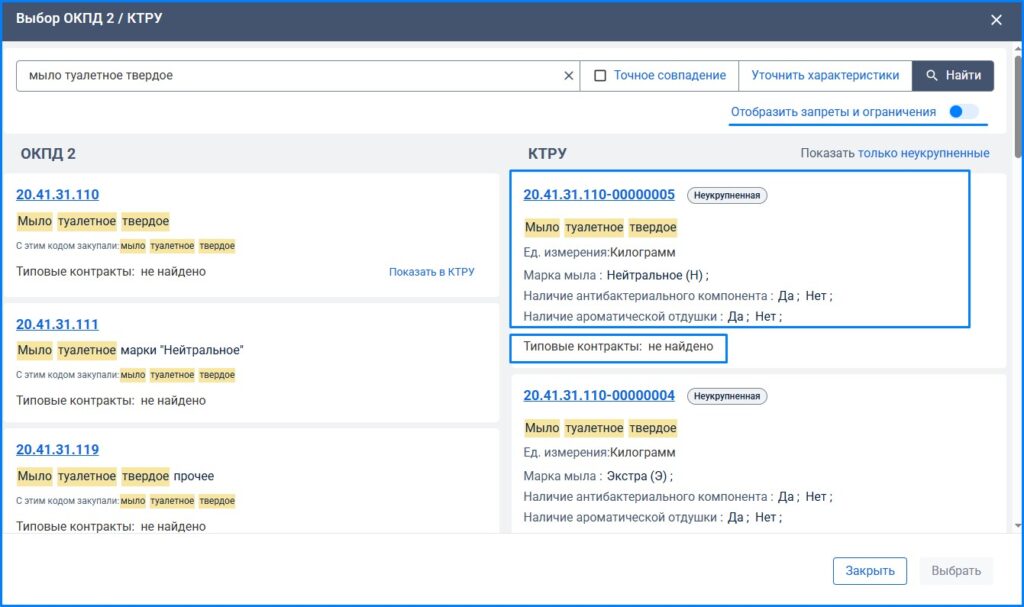Image resolution: width=1024 pixels, height=607 pixels.
Task: Click Ед. измерения:Килограмм under code 00000004
Action: click(x=599, y=452)
